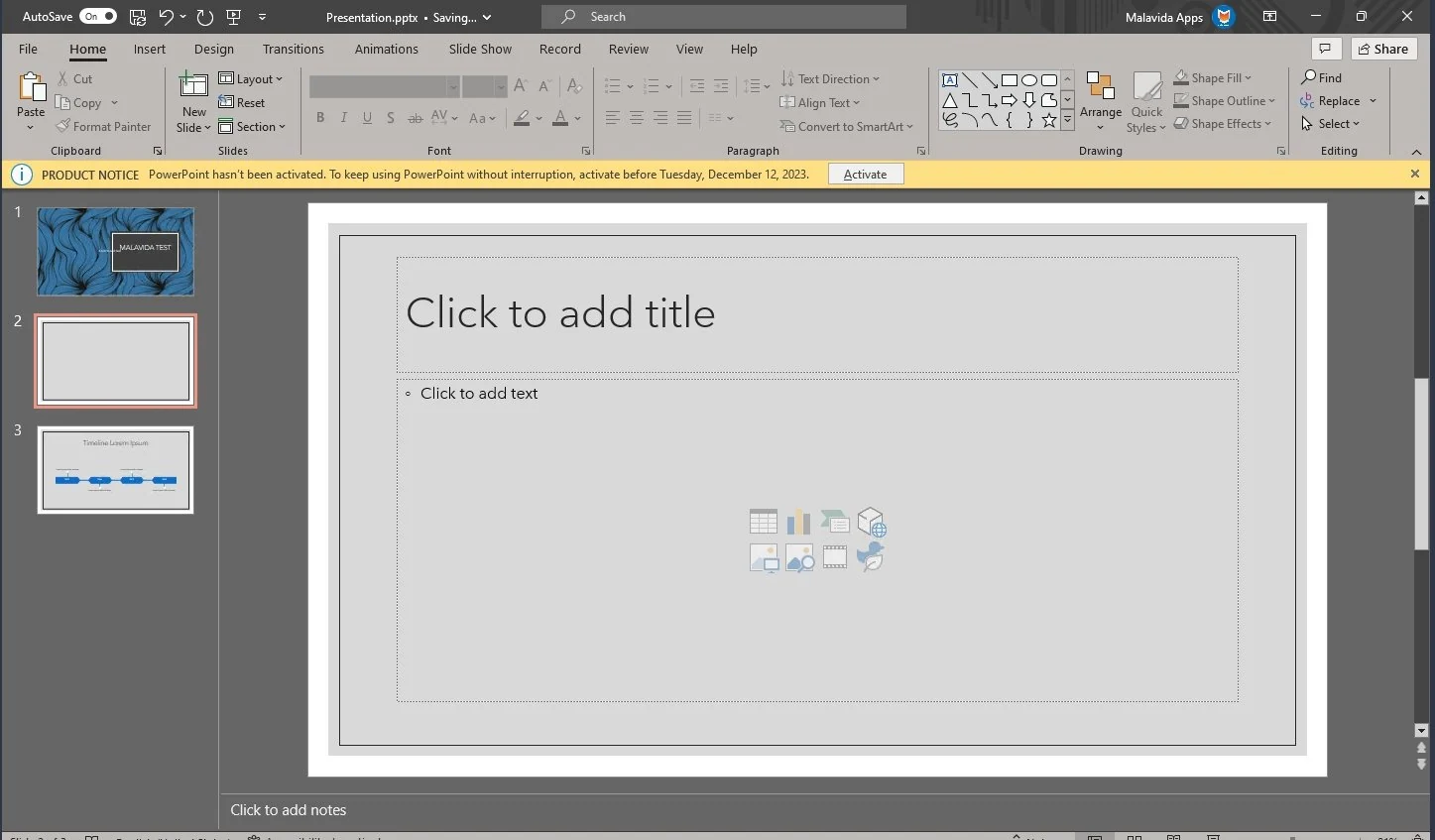Click the Save icon in title bar

(138, 17)
